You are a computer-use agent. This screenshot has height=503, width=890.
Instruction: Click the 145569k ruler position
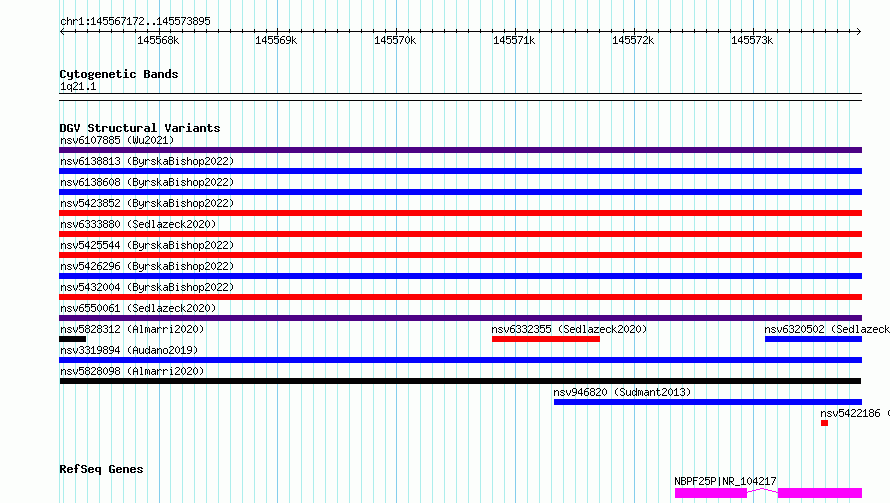(276, 40)
